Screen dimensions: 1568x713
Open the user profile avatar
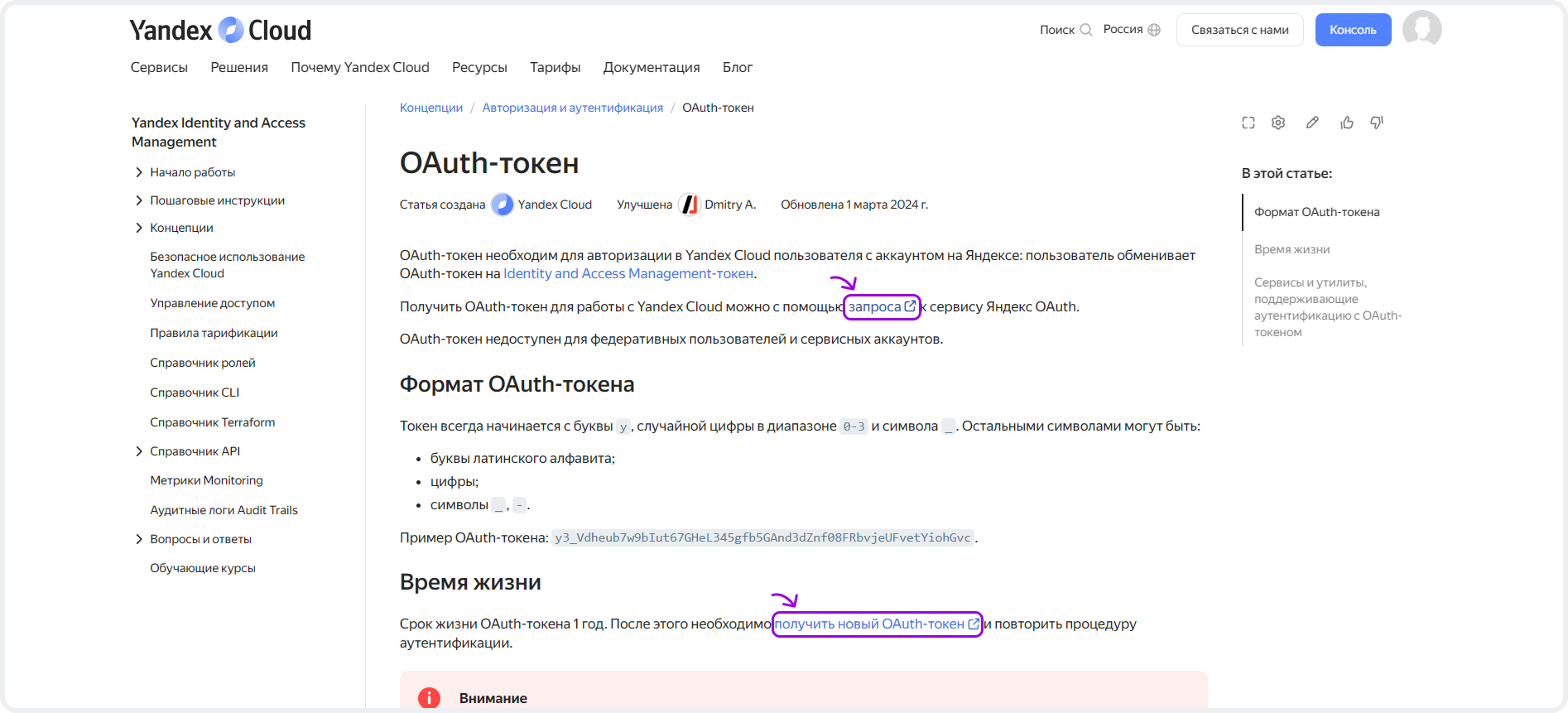coord(1421,30)
